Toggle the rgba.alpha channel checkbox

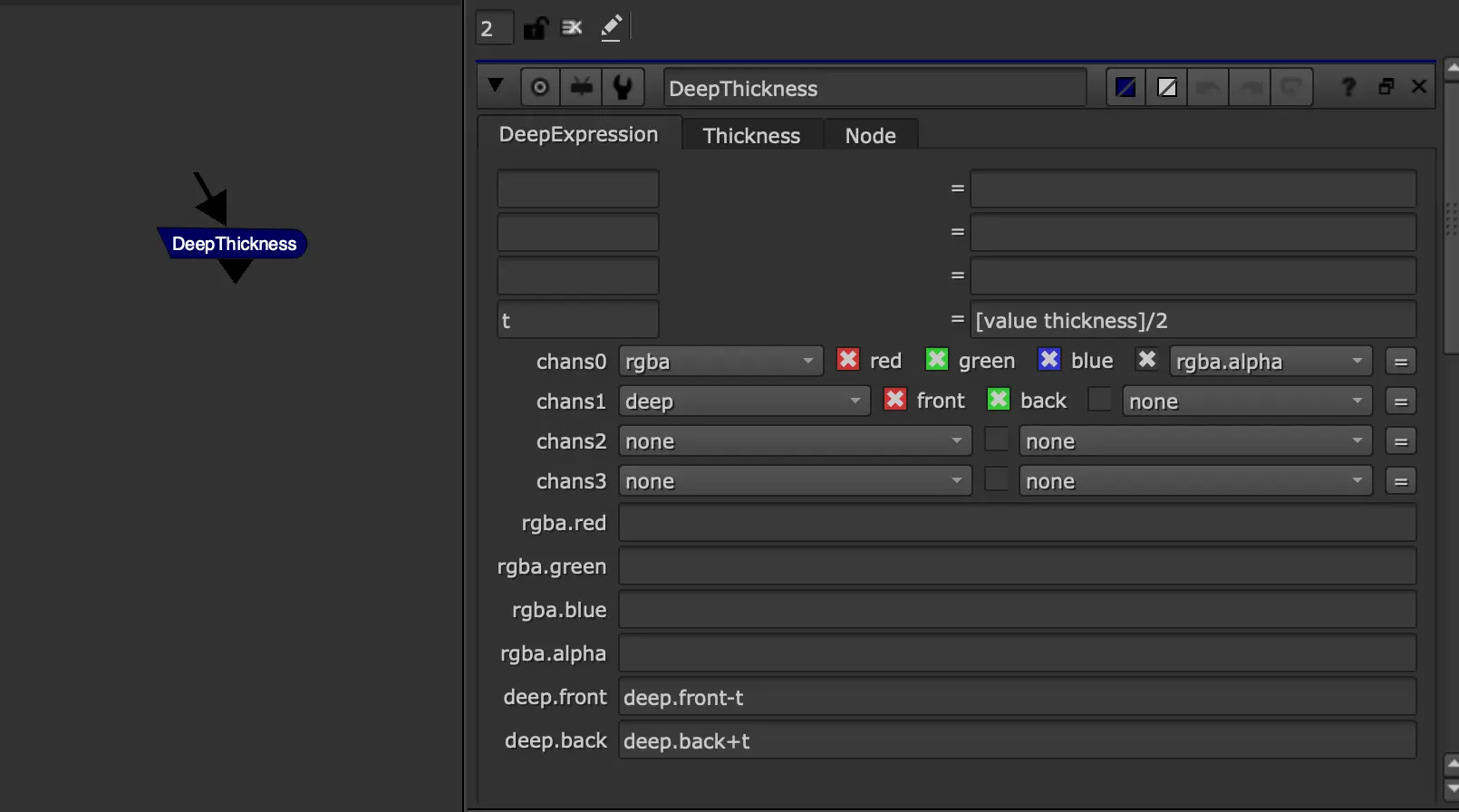(1147, 360)
